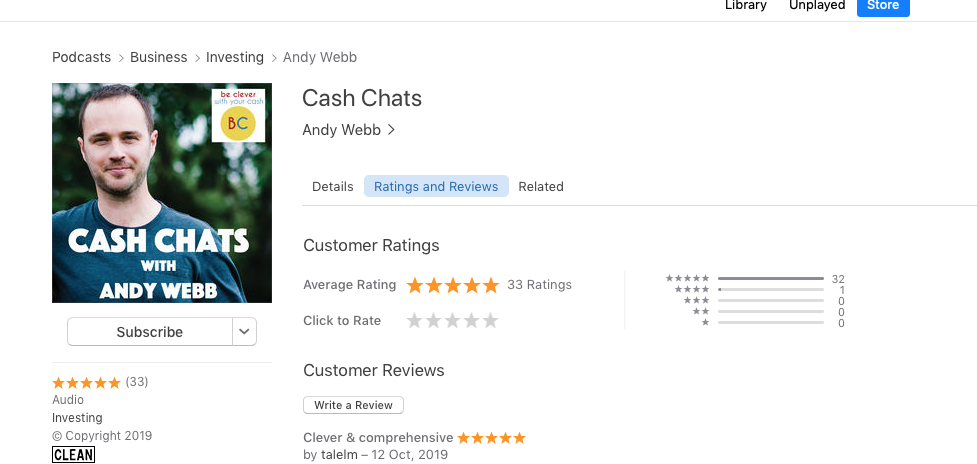This screenshot has height=464, width=977.
Task: Open the Related tab
Action: (x=541, y=187)
